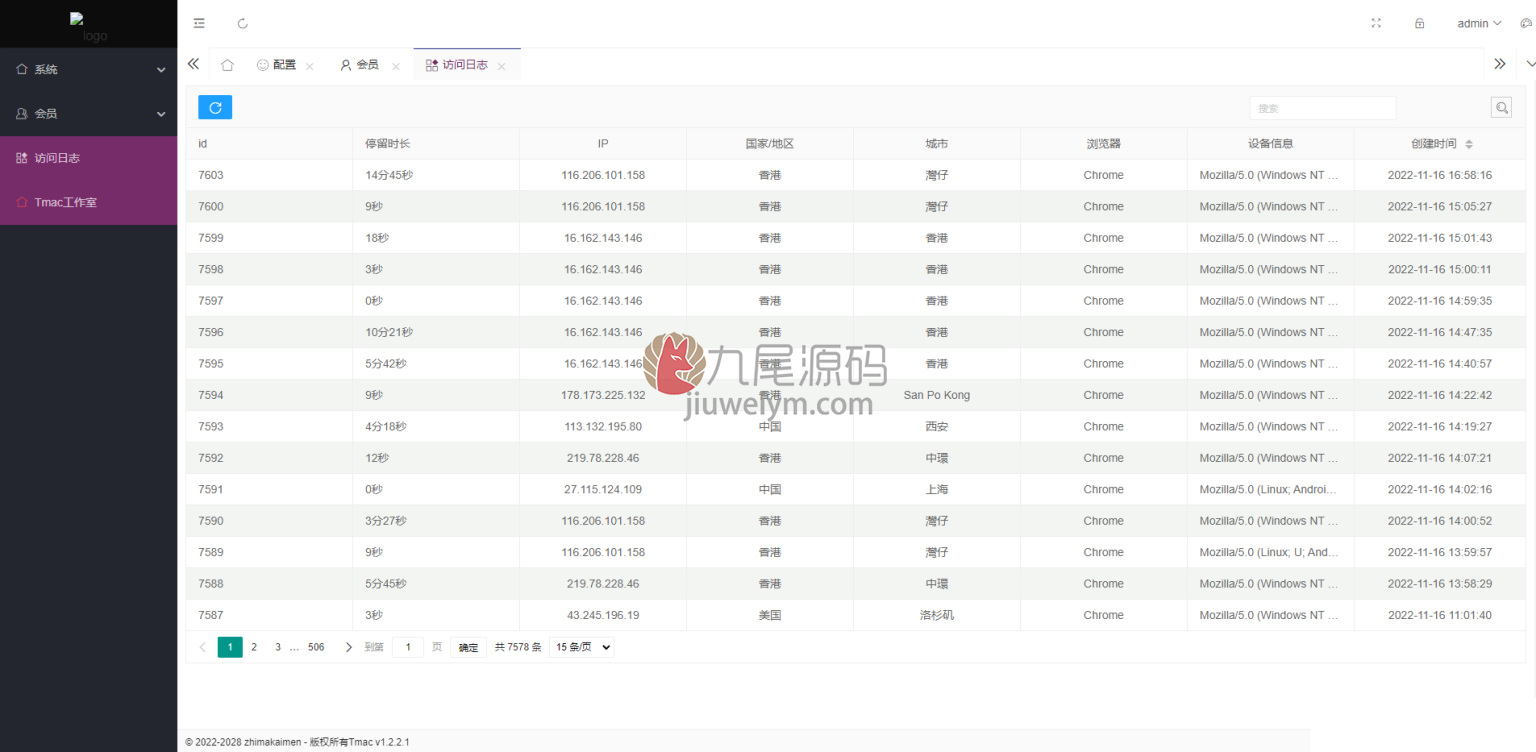Image resolution: width=1536 pixels, height=752 pixels.
Task: Click the 14分45秒 duration cell
Action: click(436, 175)
